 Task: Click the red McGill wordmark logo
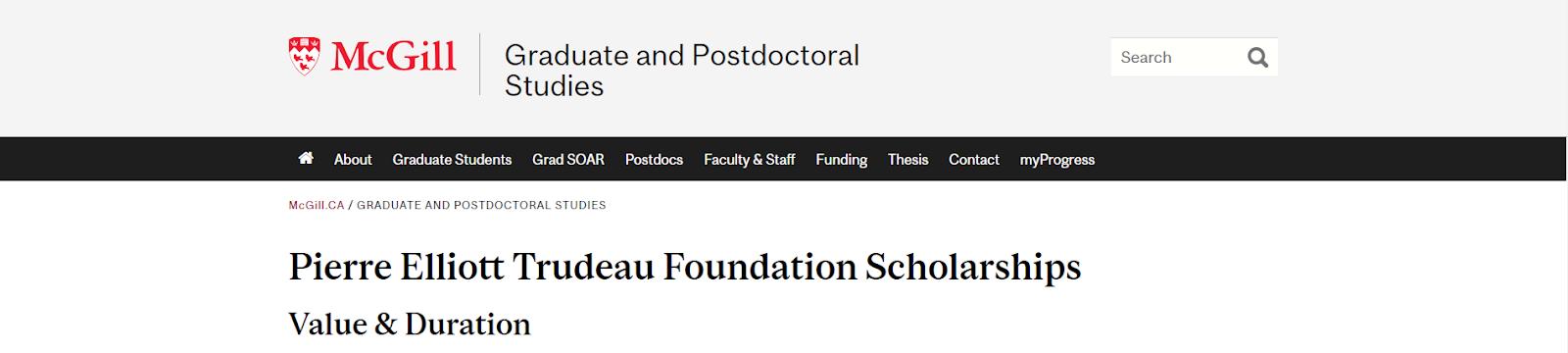[x=394, y=57]
